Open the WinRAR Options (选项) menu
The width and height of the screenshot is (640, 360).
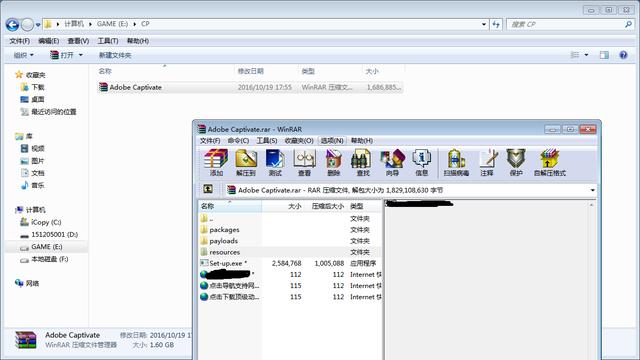point(332,140)
